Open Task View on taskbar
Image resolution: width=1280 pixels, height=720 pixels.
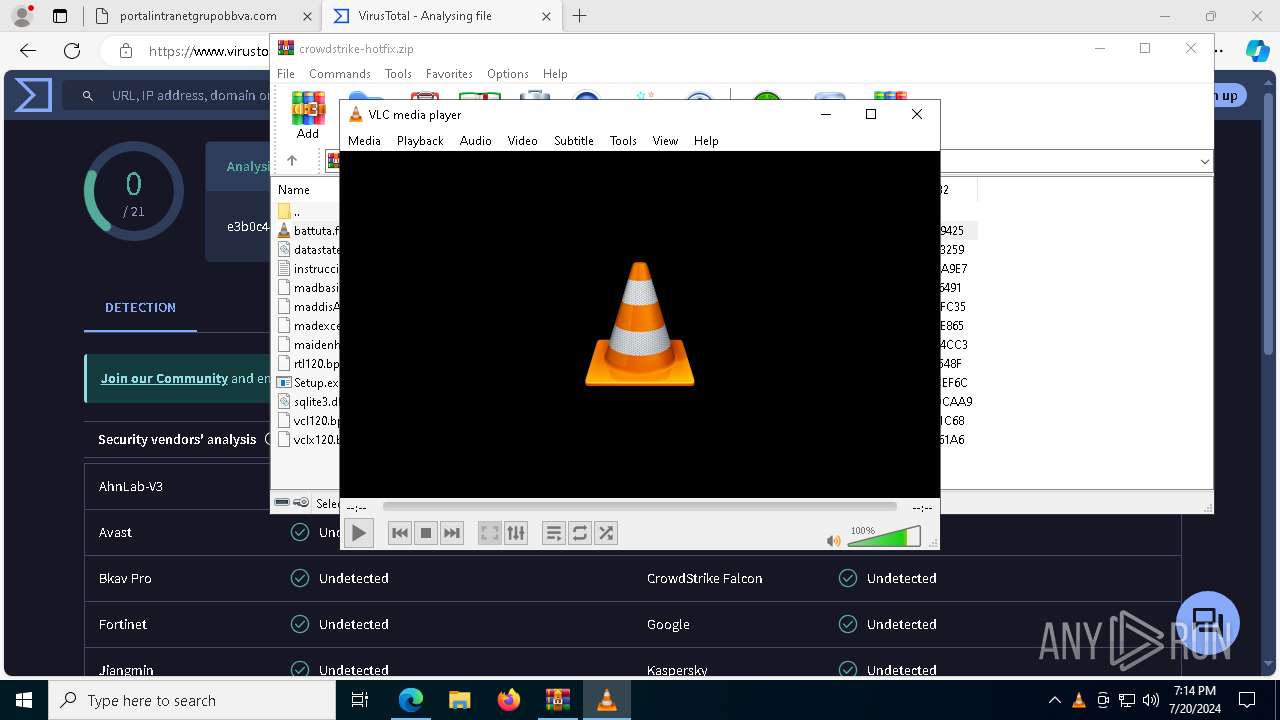pos(361,700)
